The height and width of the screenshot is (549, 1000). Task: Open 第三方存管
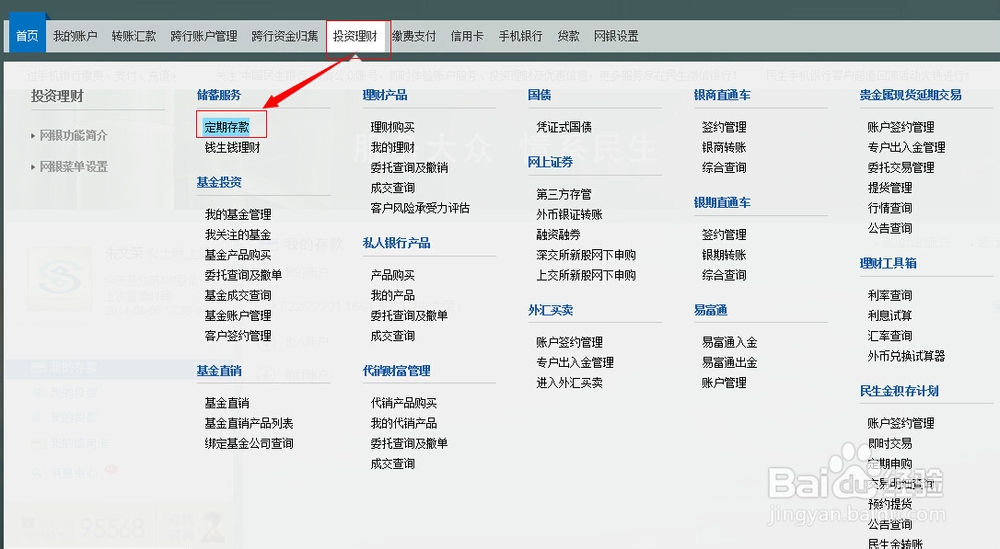[564, 194]
